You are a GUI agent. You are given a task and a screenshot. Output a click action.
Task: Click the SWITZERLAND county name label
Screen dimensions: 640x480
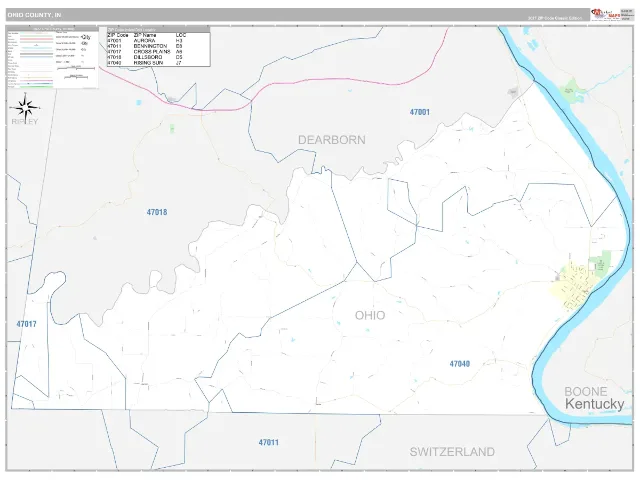[452, 452]
